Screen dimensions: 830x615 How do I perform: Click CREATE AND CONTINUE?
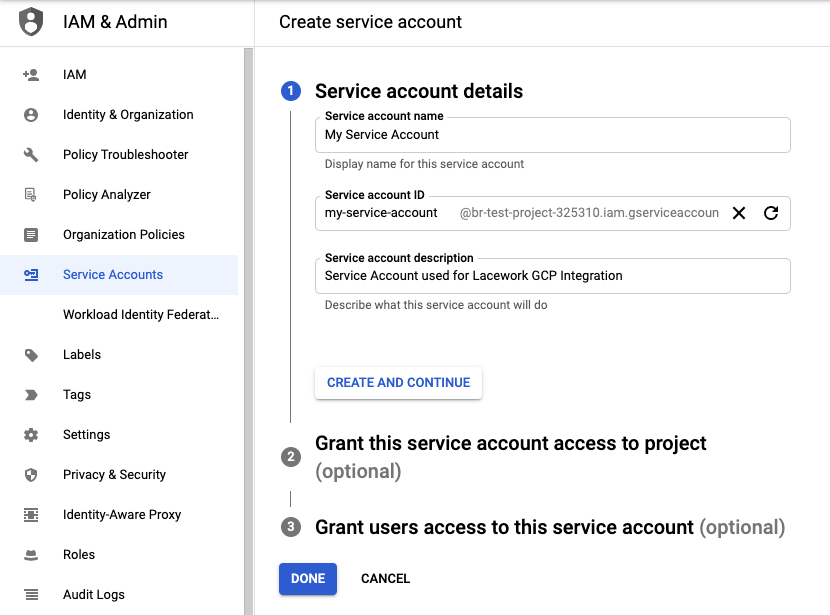[398, 382]
